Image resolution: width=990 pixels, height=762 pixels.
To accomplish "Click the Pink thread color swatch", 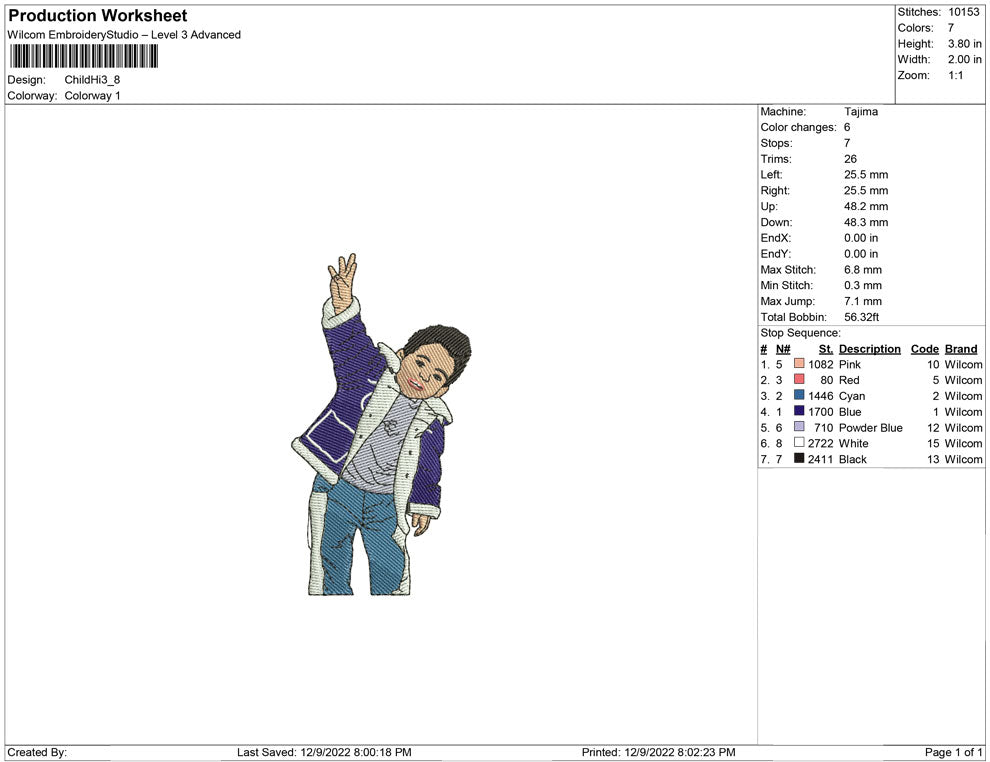I will pos(799,365).
